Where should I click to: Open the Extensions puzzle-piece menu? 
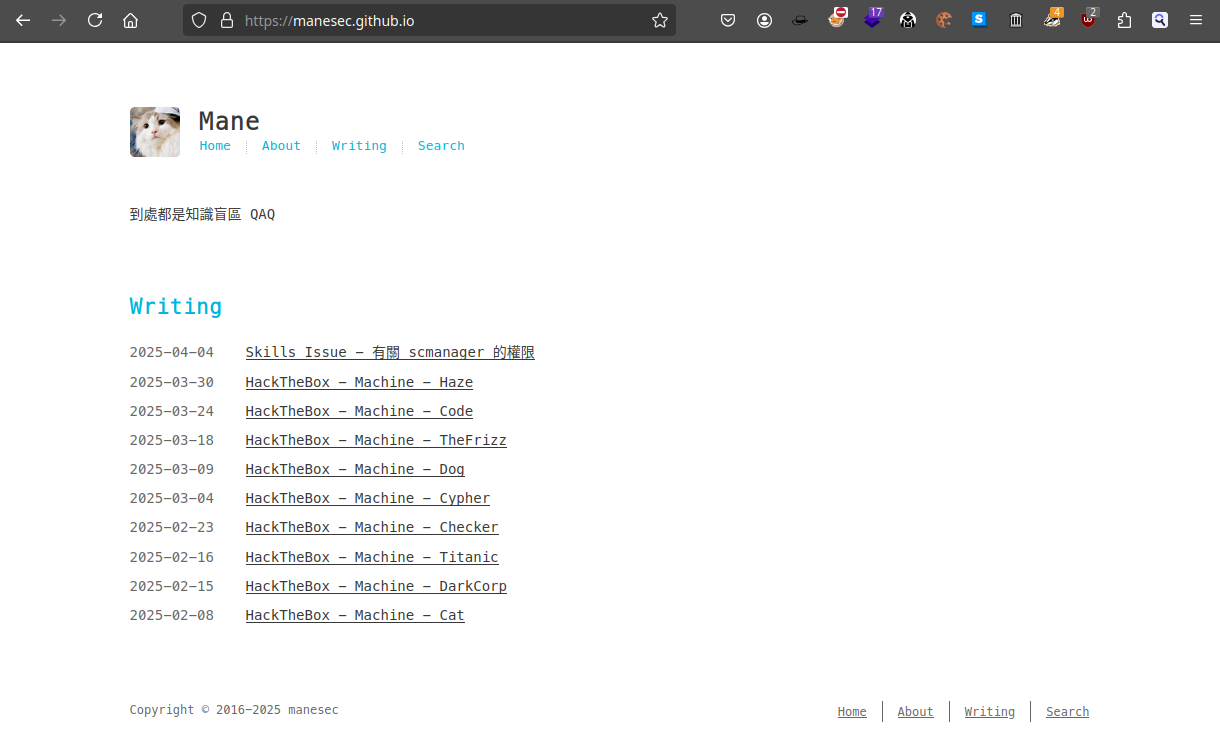[x=1124, y=20]
